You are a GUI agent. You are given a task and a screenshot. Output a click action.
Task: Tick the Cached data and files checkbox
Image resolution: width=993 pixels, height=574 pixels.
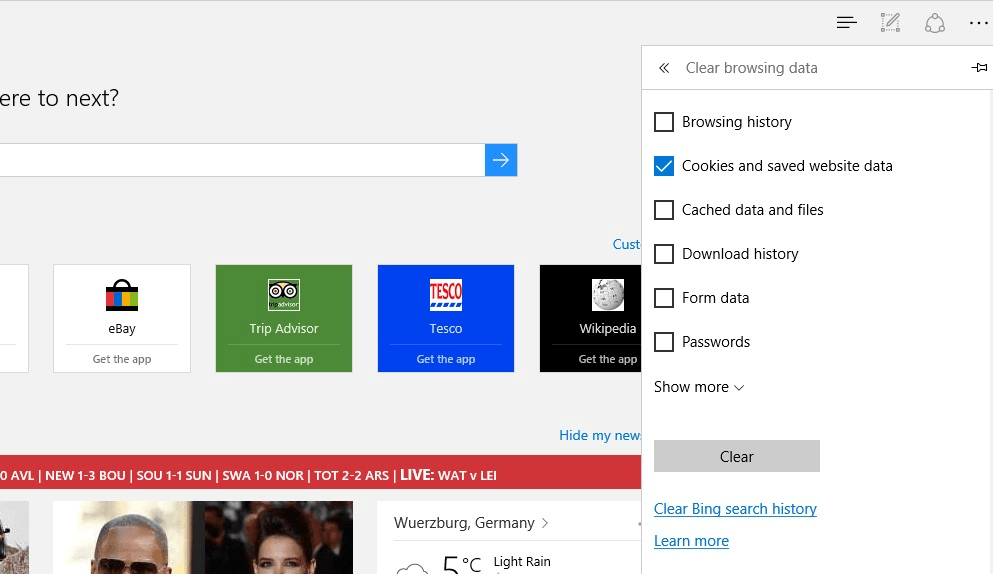(x=664, y=210)
